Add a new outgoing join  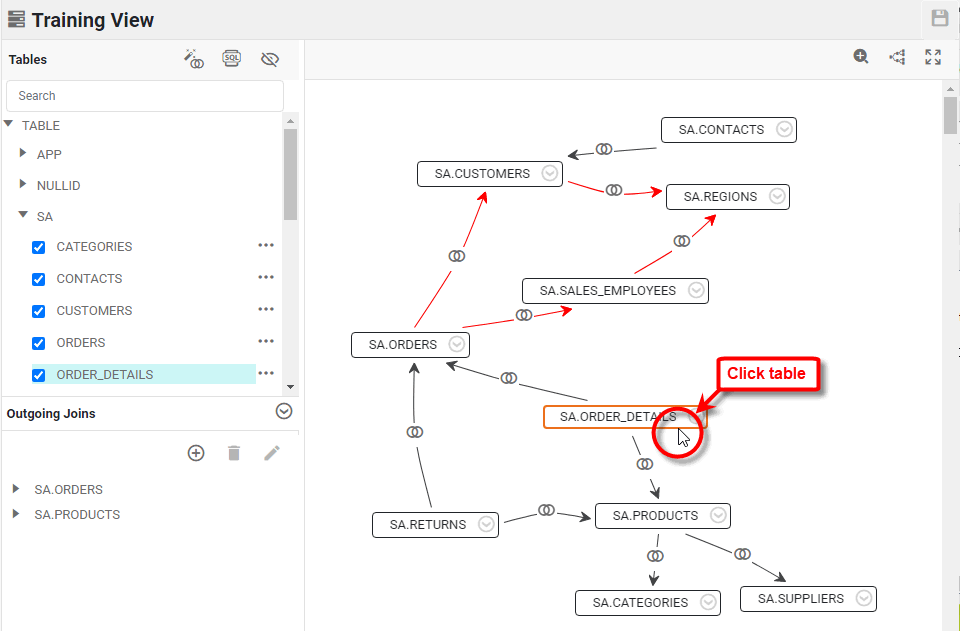click(x=196, y=453)
